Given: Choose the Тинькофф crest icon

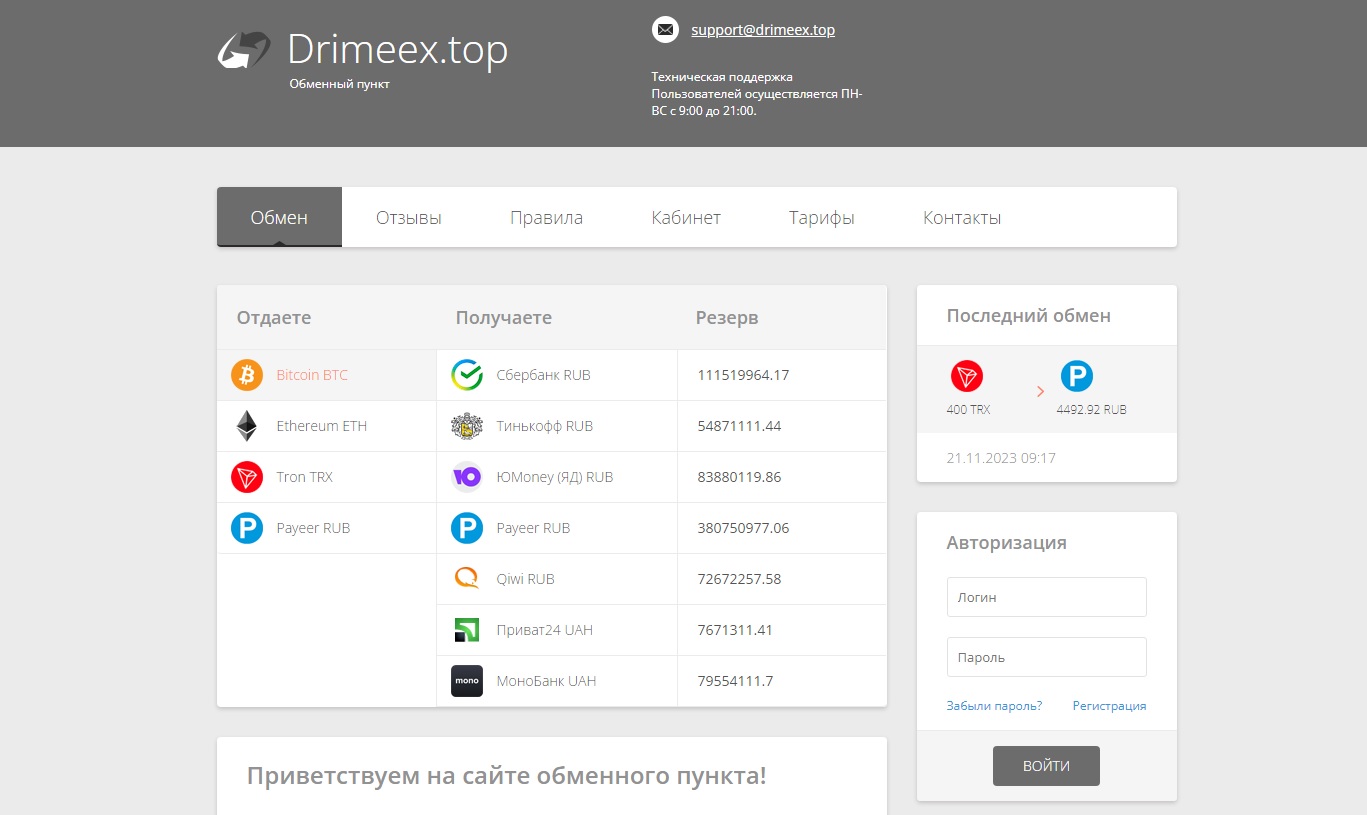Looking at the screenshot, I should pos(467,426).
